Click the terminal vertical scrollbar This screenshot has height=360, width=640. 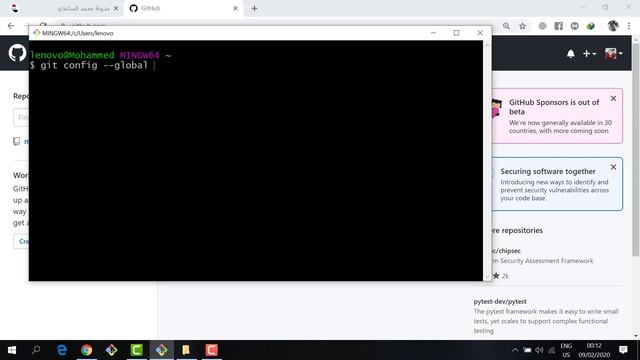coord(487,160)
